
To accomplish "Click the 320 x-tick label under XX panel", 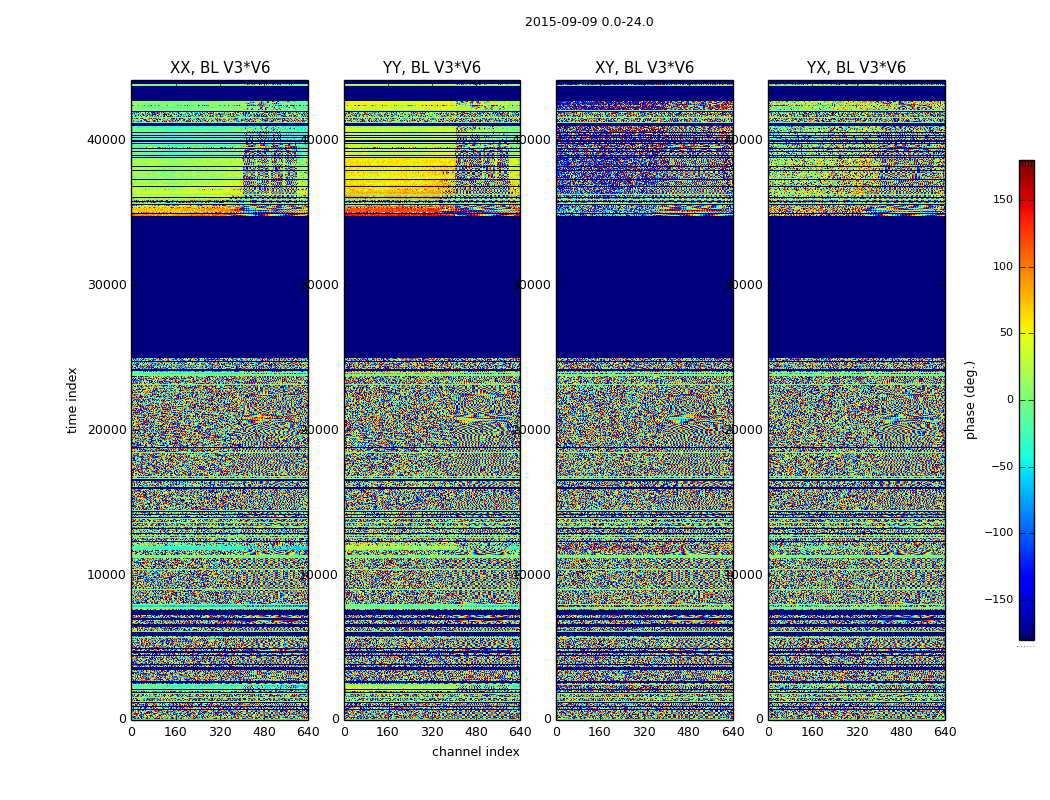I will [x=220, y=732].
